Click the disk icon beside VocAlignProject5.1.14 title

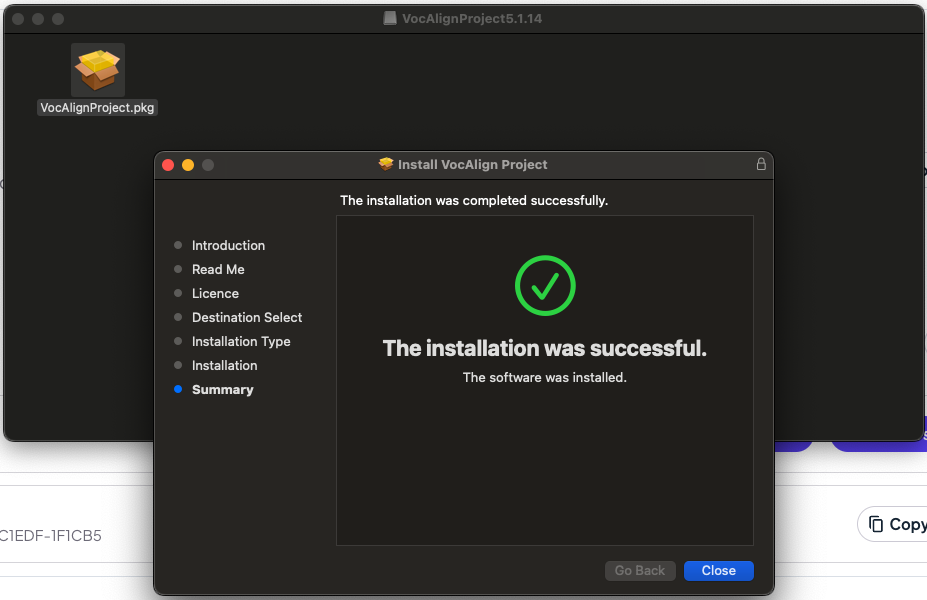pos(390,19)
